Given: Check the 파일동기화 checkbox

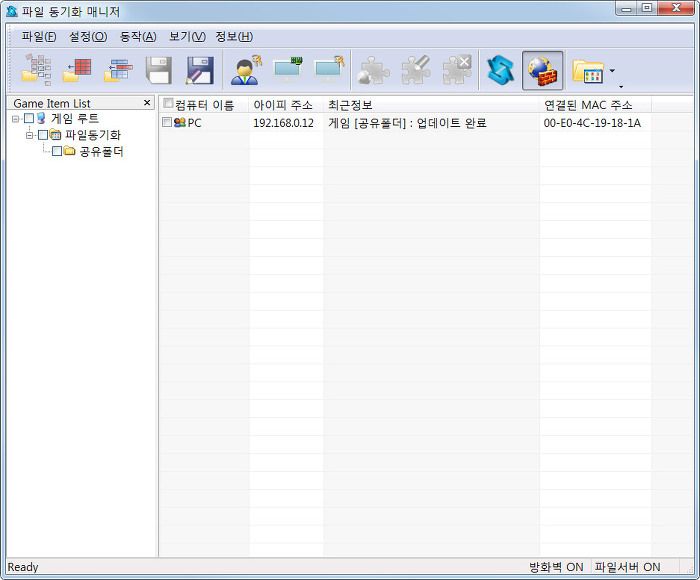Looking at the screenshot, I should 43,135.
